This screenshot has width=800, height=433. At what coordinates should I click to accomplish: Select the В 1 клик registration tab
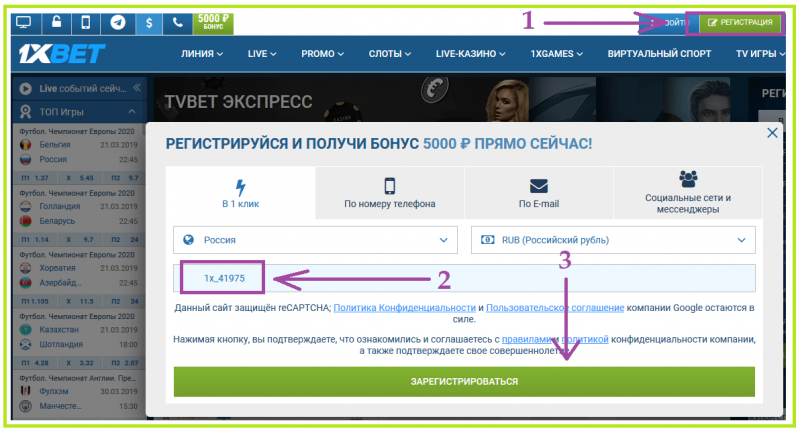click(240, 193)
